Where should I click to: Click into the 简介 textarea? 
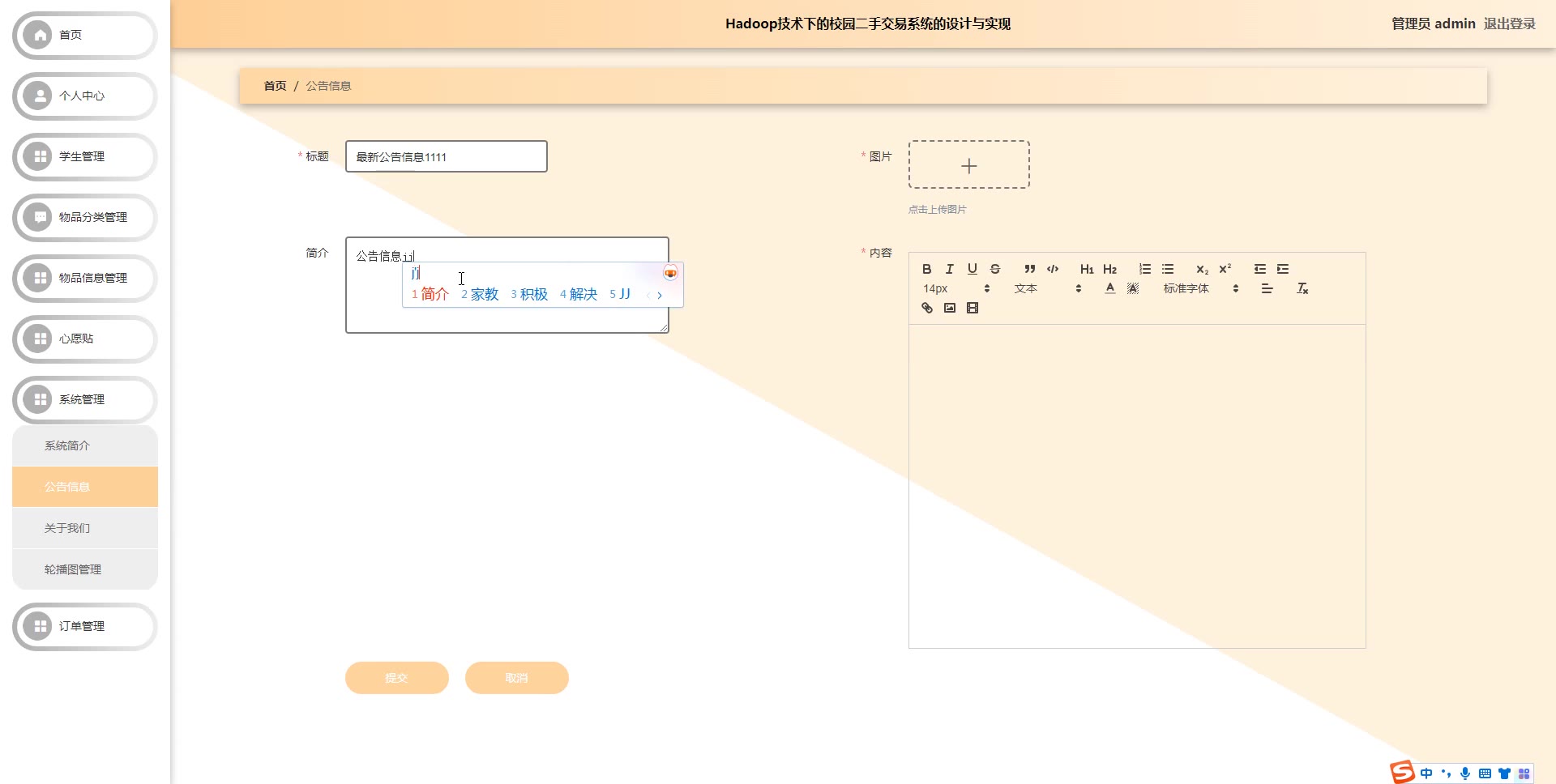pos(507,285)
